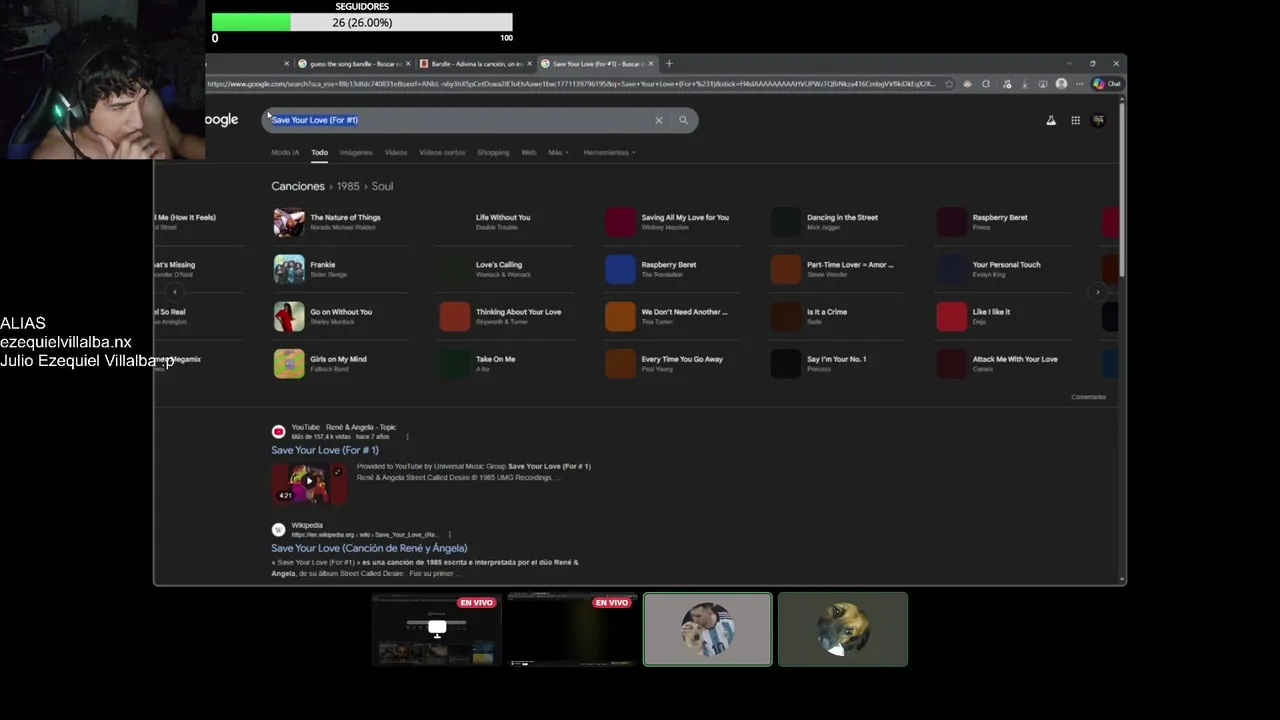Close the 'guess the song bandle' tab

coord(407,64)
